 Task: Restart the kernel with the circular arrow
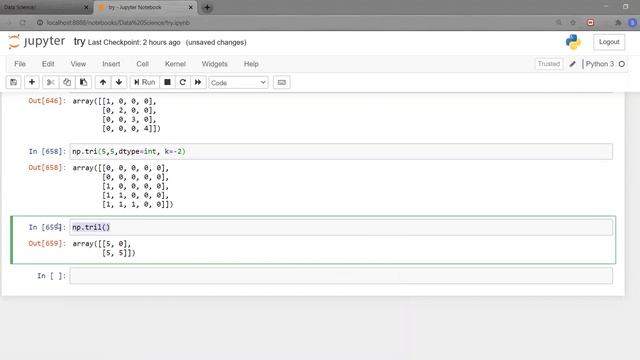[x=182, y=82]
